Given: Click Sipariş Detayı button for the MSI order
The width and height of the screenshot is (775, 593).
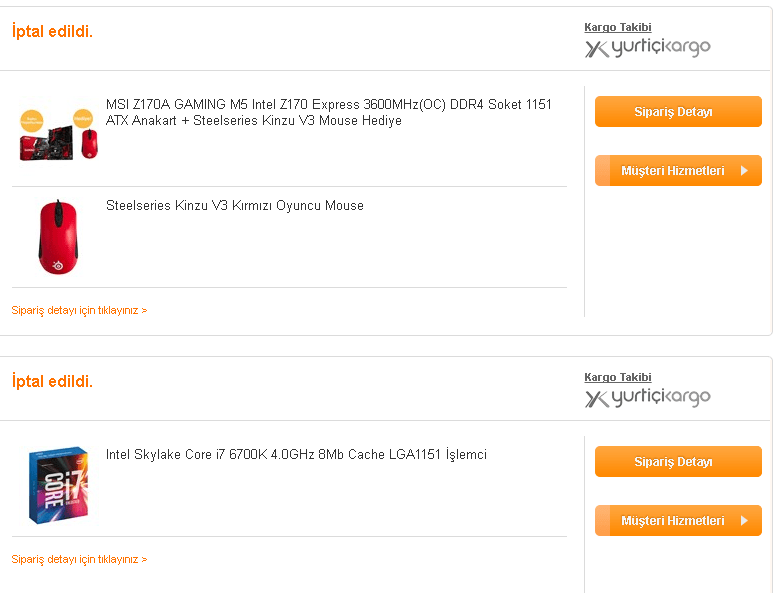Looking at the screenshot, I should tap(678, 112).
